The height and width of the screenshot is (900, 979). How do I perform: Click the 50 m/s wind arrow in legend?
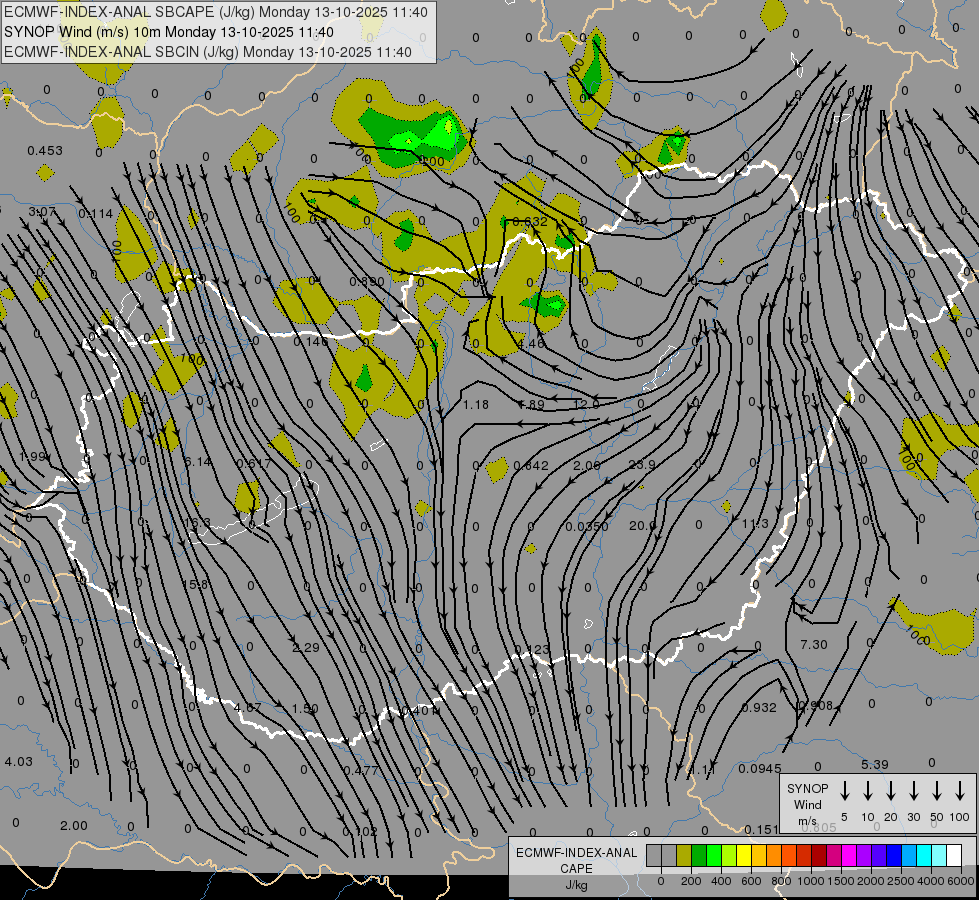[937, 791]
